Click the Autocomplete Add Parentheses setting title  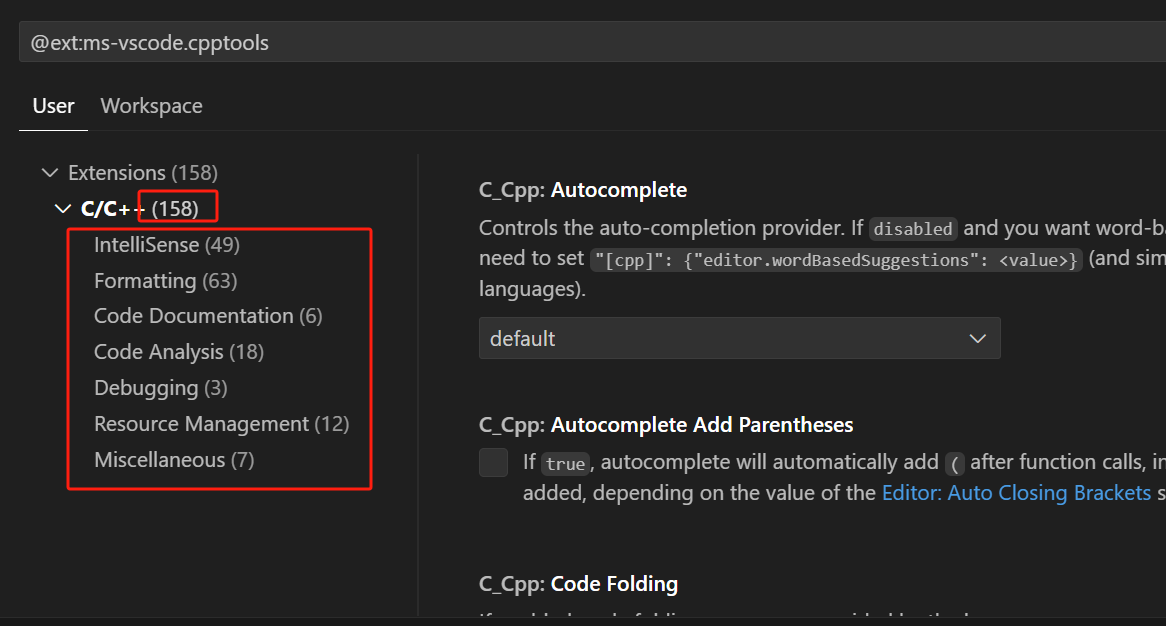tap(666, 425)
